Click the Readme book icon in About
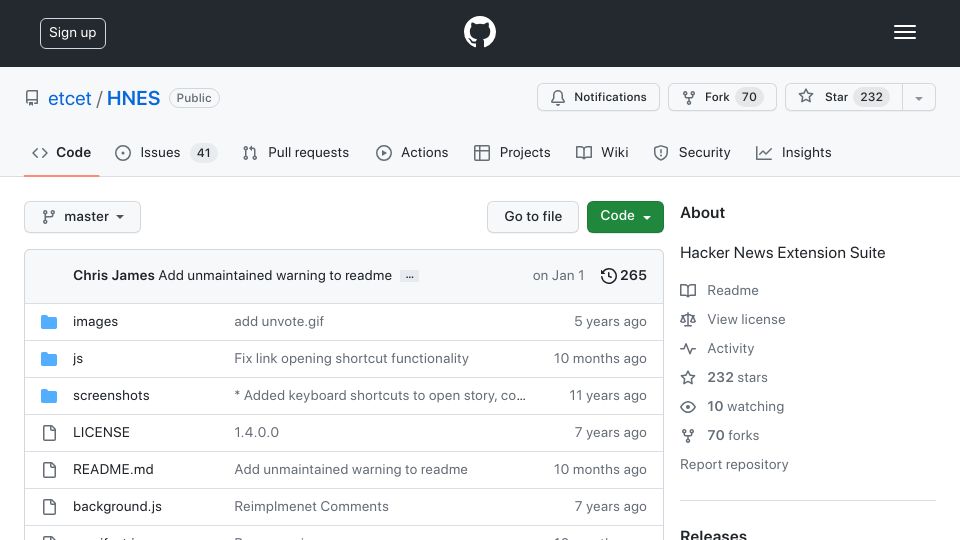 [688, 290]
